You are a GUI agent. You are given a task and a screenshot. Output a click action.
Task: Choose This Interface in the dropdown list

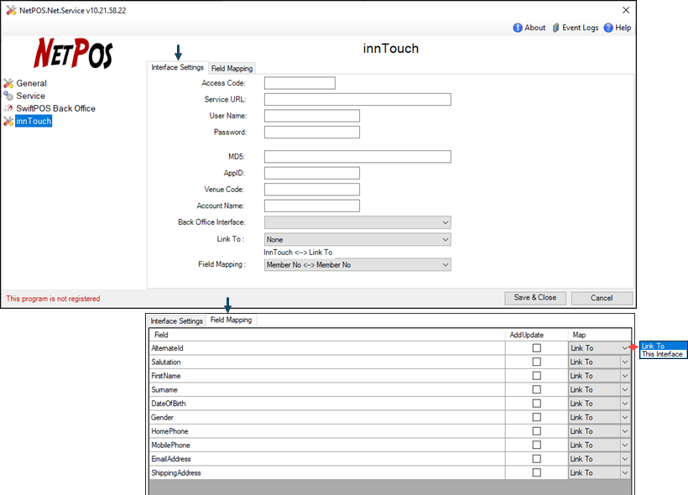coord(663,354)
